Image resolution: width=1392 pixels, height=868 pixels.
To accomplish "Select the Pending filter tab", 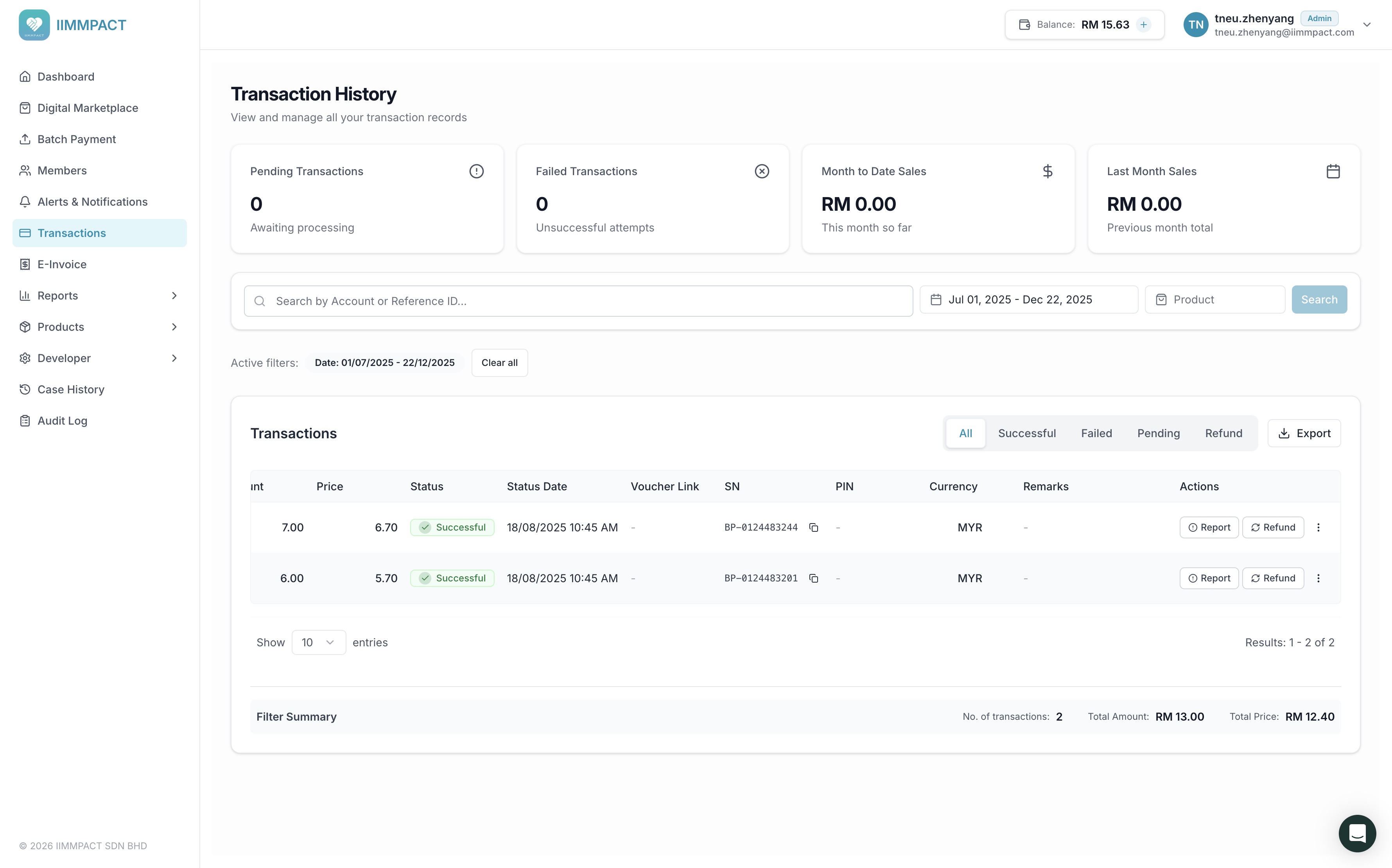I will tap(1159, 433).
